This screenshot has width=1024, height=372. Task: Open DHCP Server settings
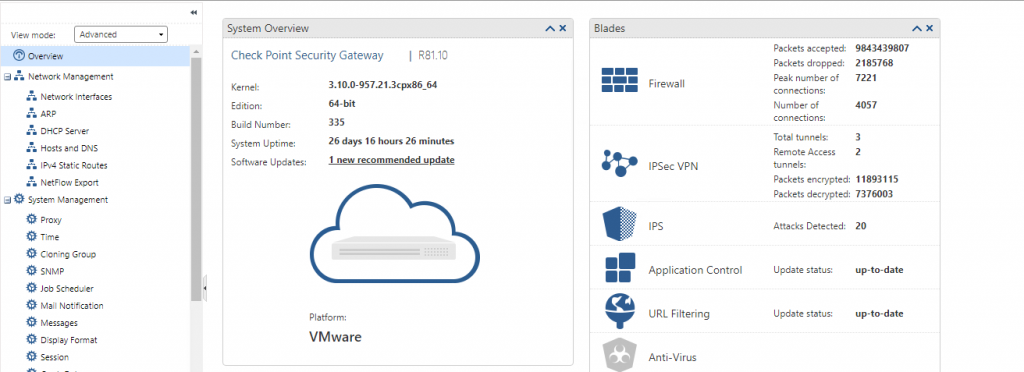click(65, 131)
